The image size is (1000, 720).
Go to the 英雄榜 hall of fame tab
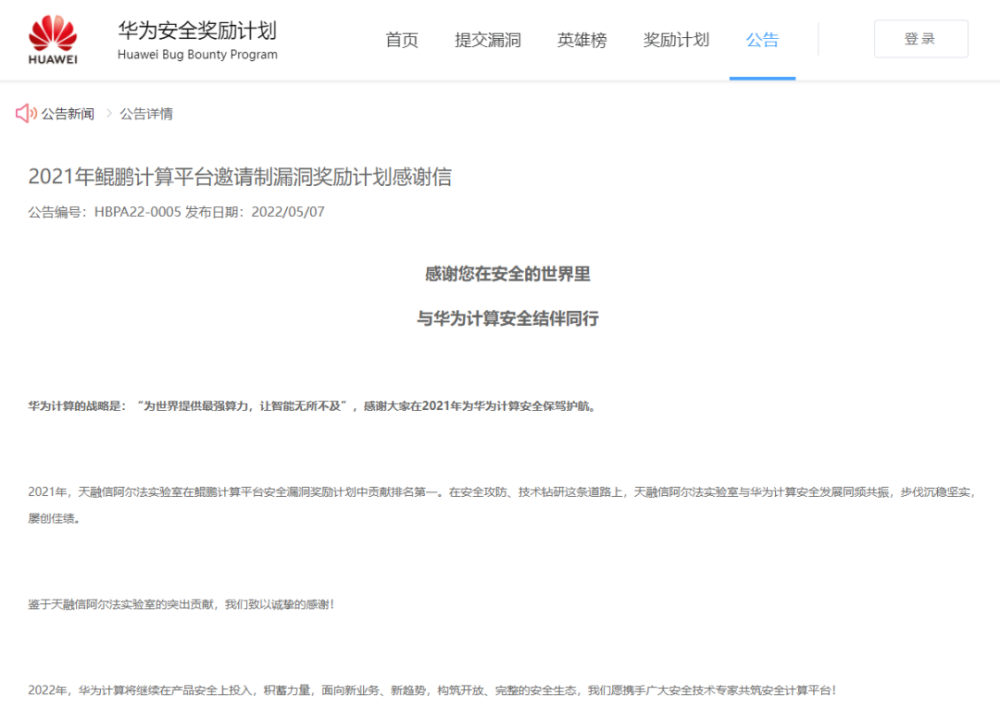[x=582, y=40]
